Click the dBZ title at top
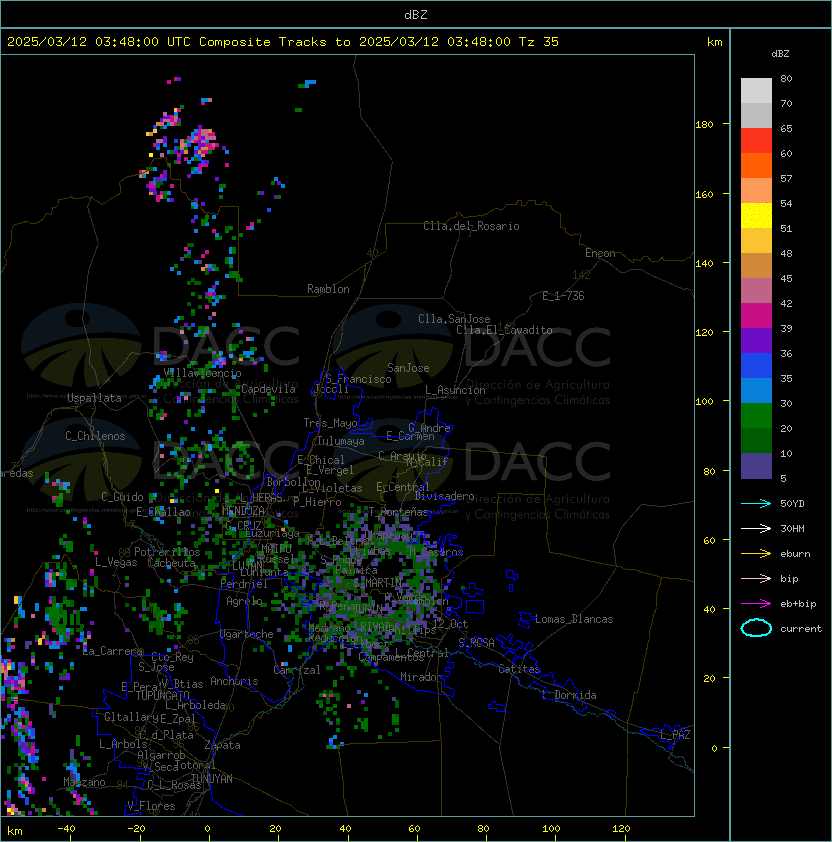The width and height of the screenshot is (832, 842). 416,14
